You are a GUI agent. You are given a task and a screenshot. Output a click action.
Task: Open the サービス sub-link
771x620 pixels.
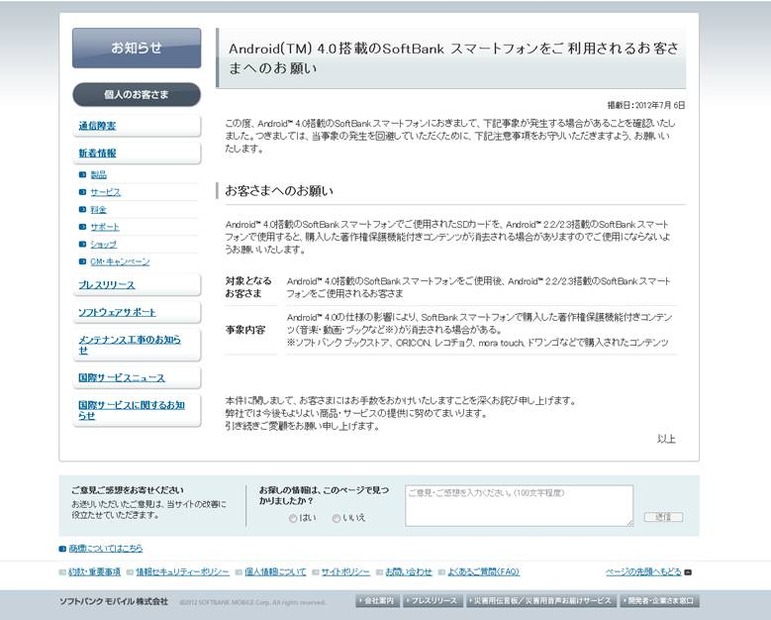(x=105, y=192)
